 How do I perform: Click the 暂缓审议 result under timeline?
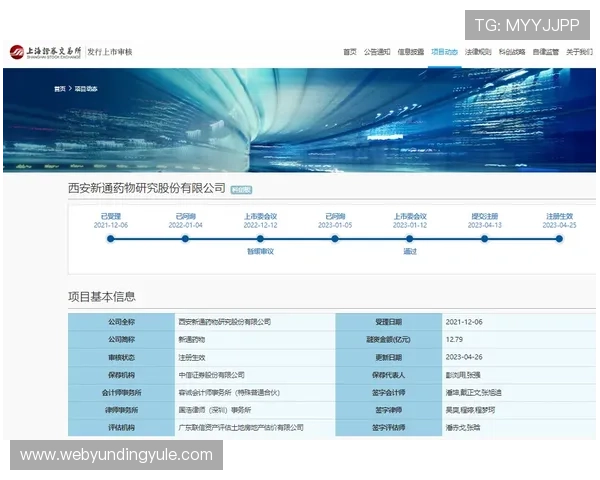click(x=260, y=251)
